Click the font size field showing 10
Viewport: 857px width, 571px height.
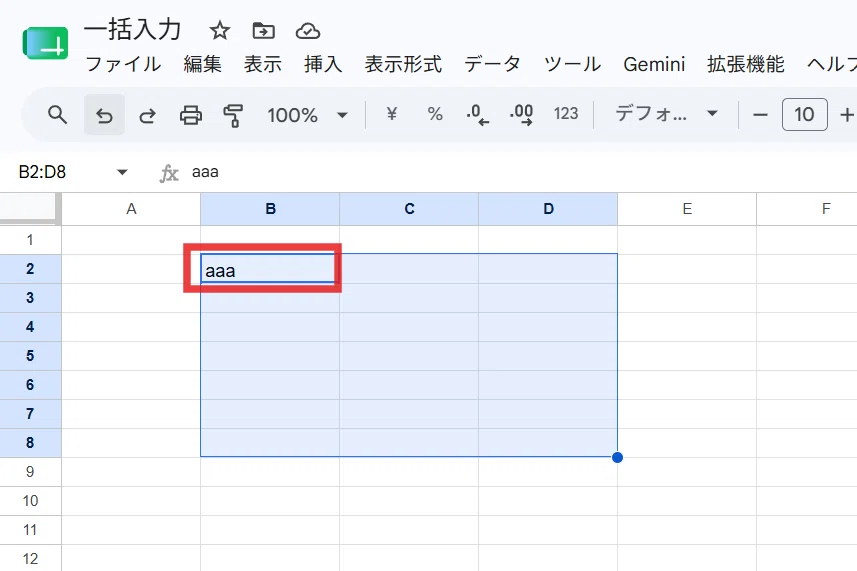coord(805,115)
